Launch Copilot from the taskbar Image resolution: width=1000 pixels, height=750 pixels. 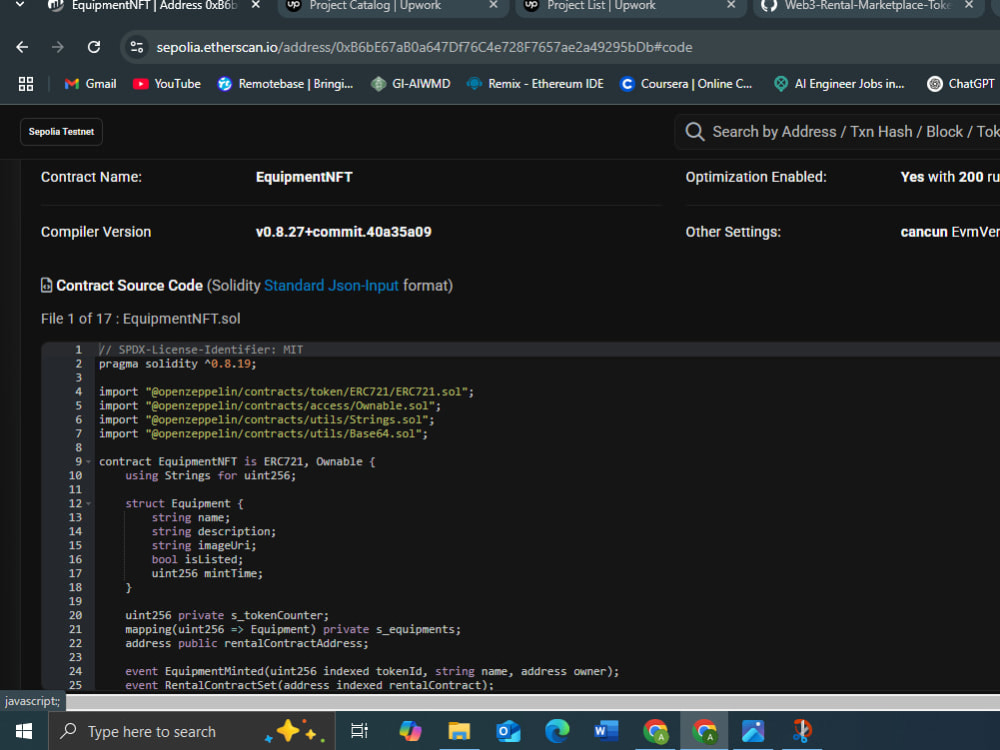410,731
